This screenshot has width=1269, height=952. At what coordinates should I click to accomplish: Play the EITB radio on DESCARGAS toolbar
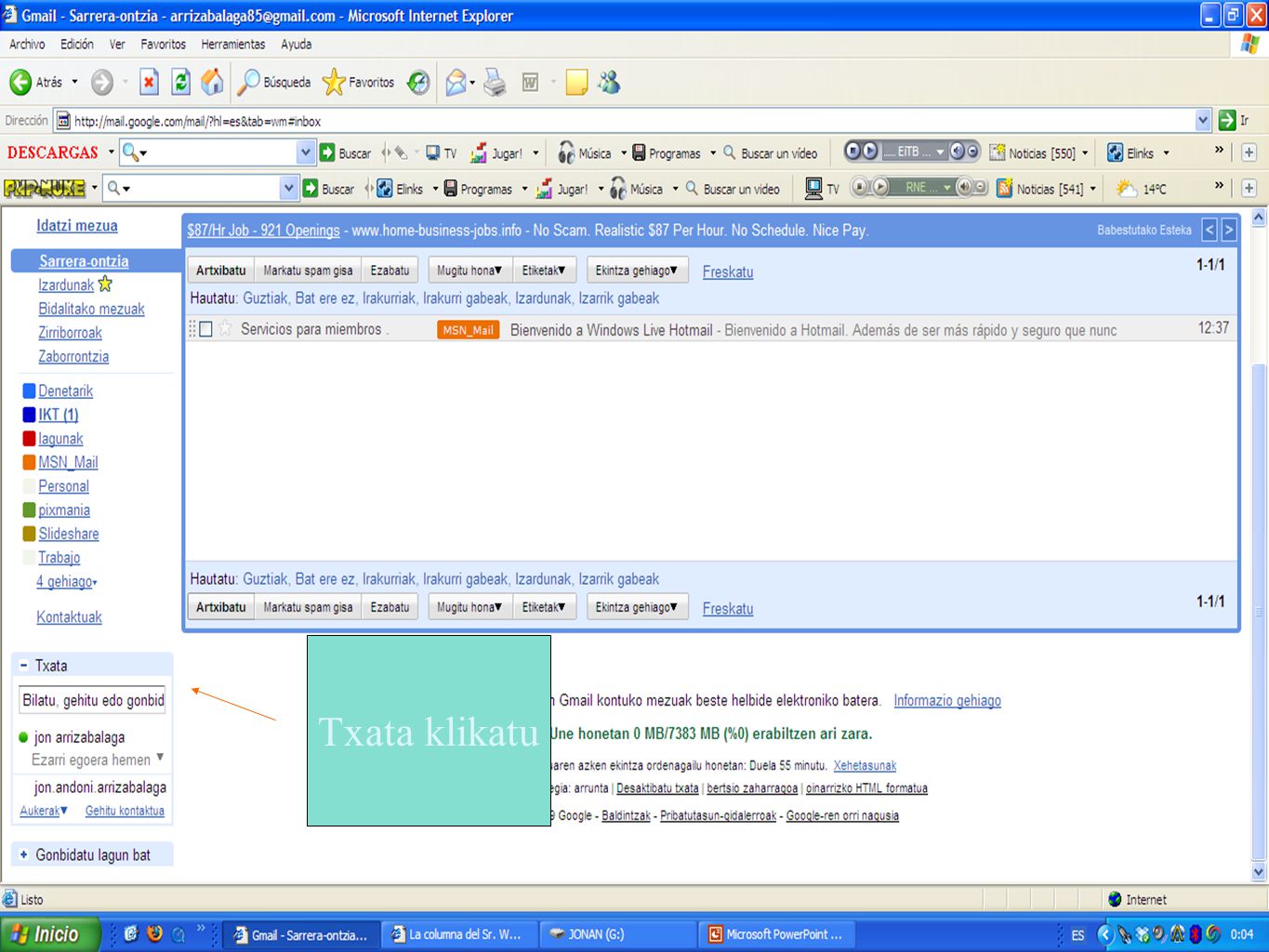(x=870, y=152)
